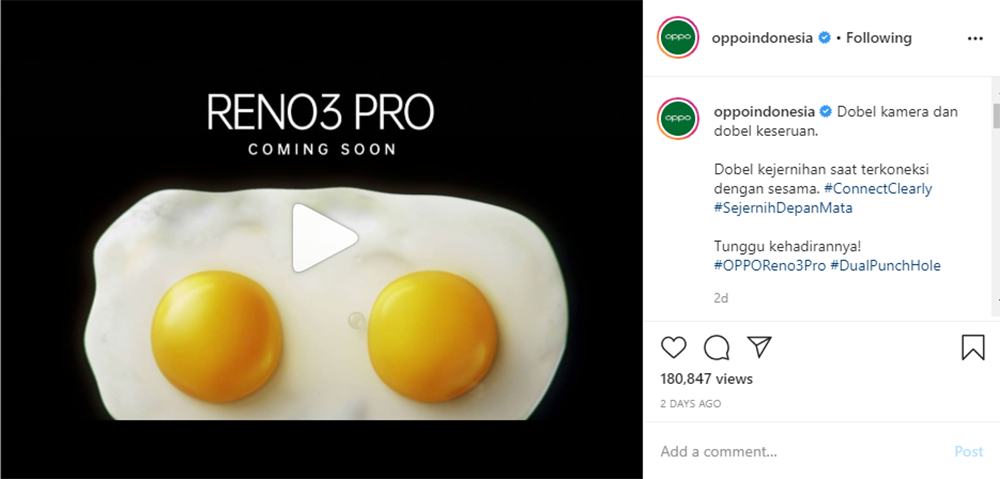Save the post with the bookmark icon

point(972,347)
